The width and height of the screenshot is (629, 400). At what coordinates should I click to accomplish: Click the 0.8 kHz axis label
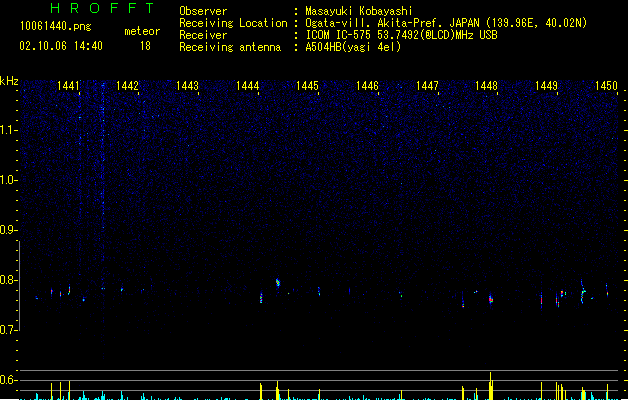pyautogui.click(x=8, y=280)
